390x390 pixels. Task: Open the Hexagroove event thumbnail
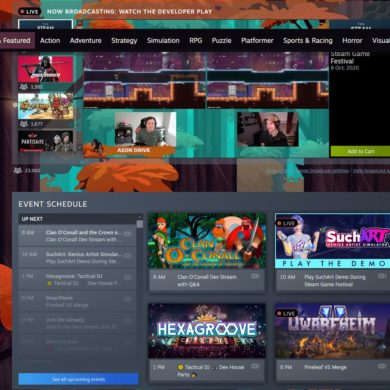[x=207, y=331]
